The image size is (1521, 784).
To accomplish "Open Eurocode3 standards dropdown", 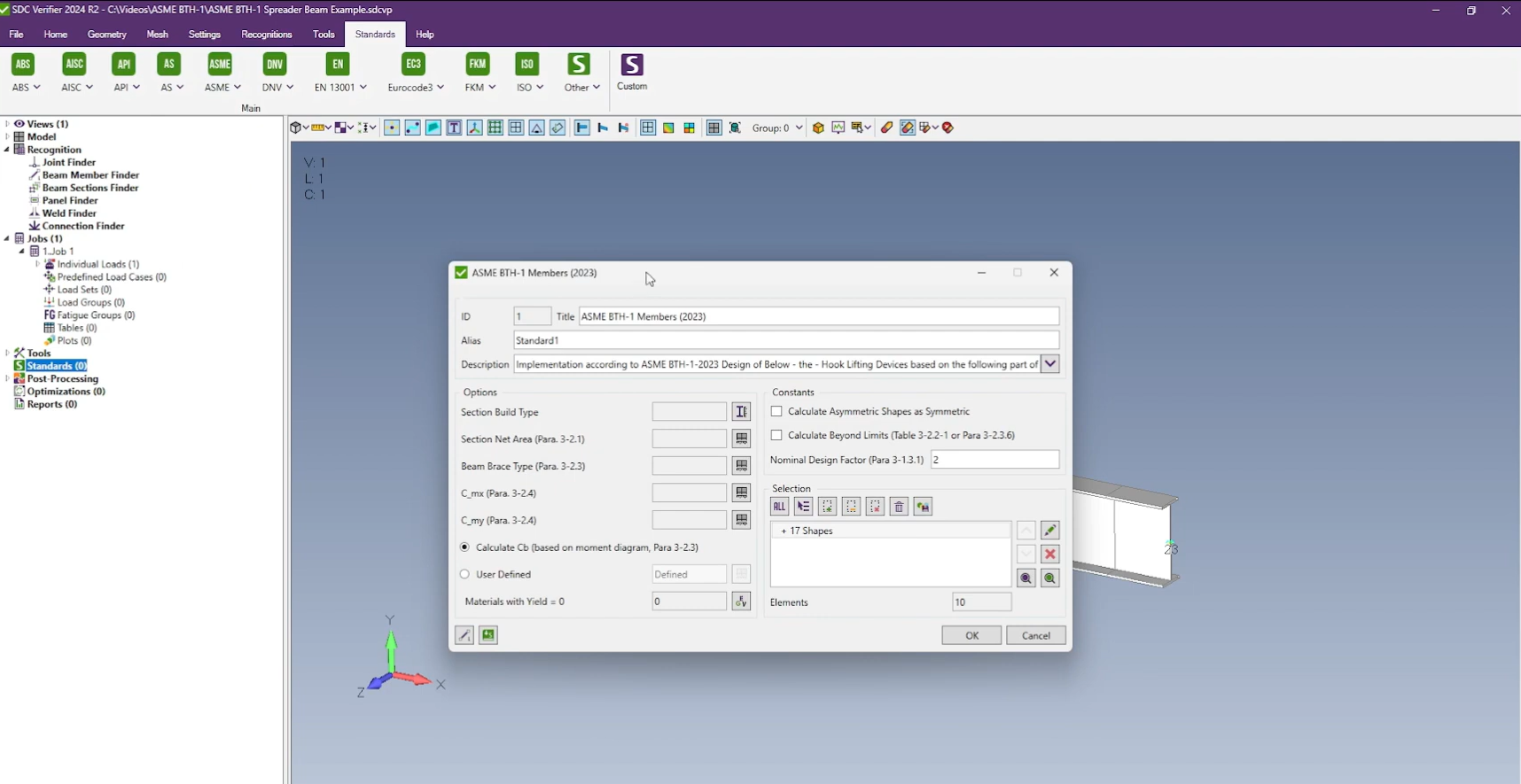I will (x=416, y=73).
